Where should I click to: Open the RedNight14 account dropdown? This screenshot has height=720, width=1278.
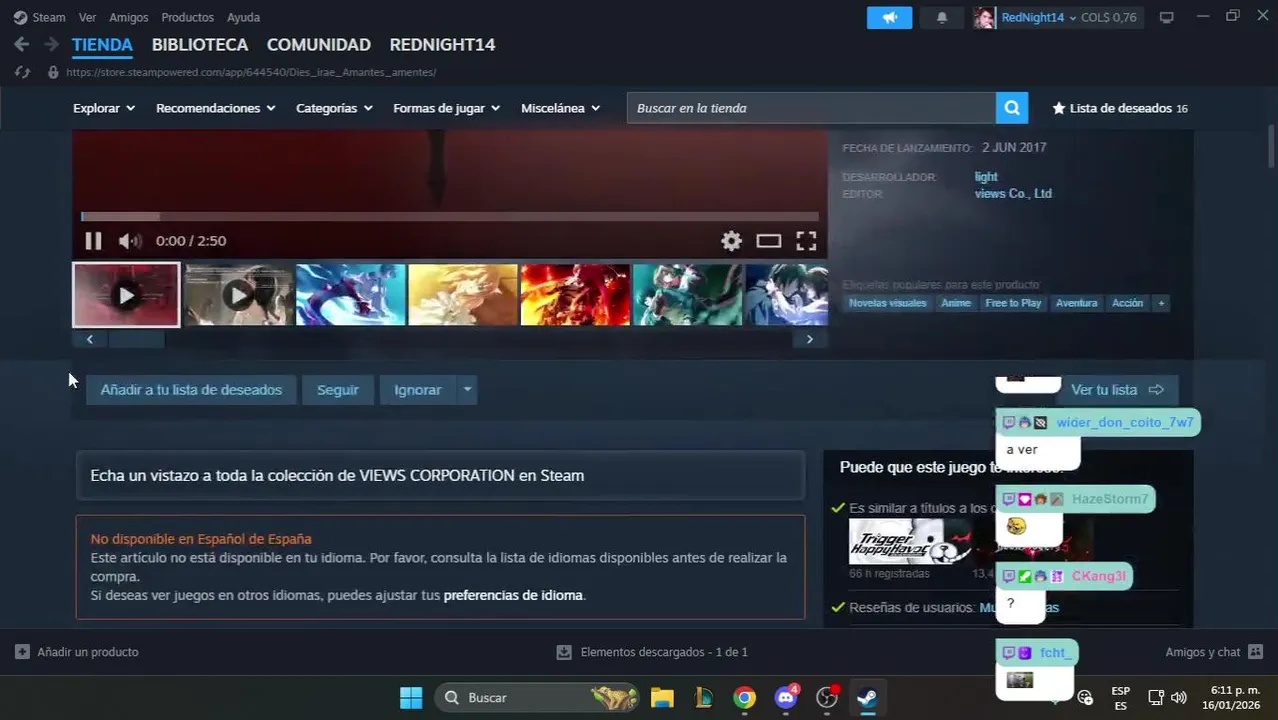(1039, 18)
